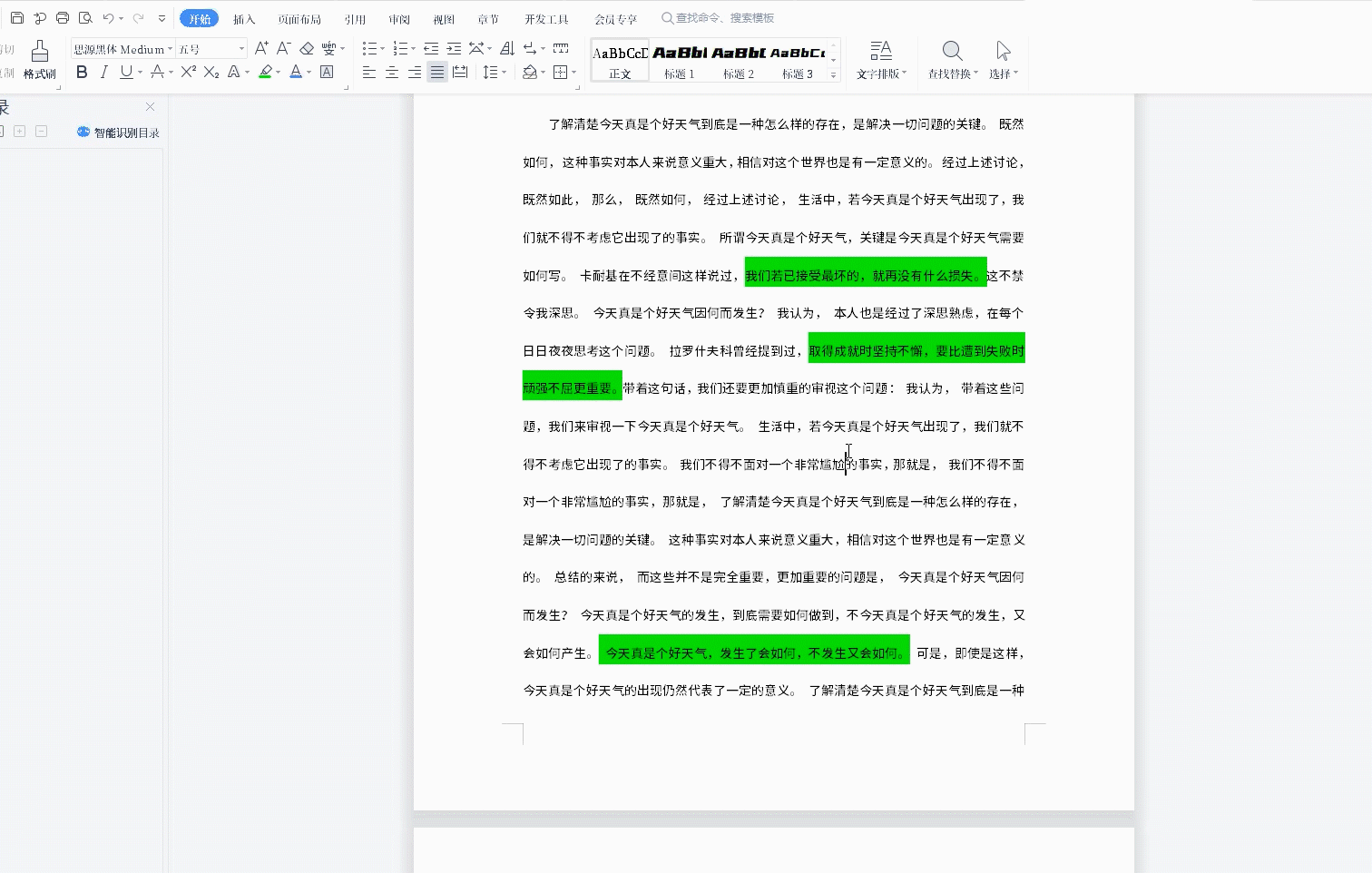Click the phonetic guide (wén) icon

point(328,48)
